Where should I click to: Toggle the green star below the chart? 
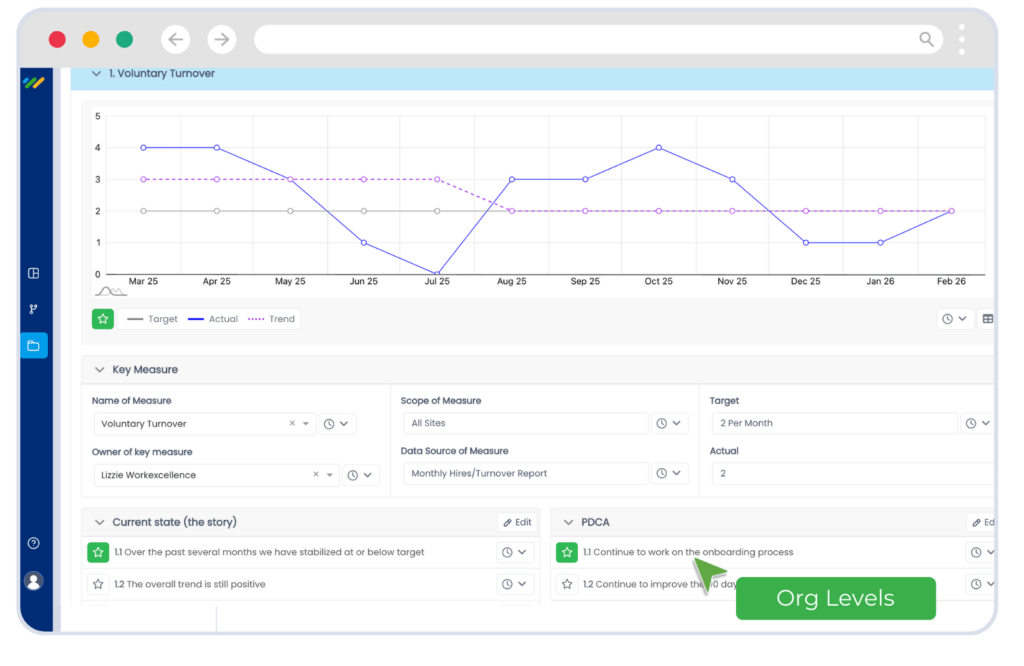[103, 319]
